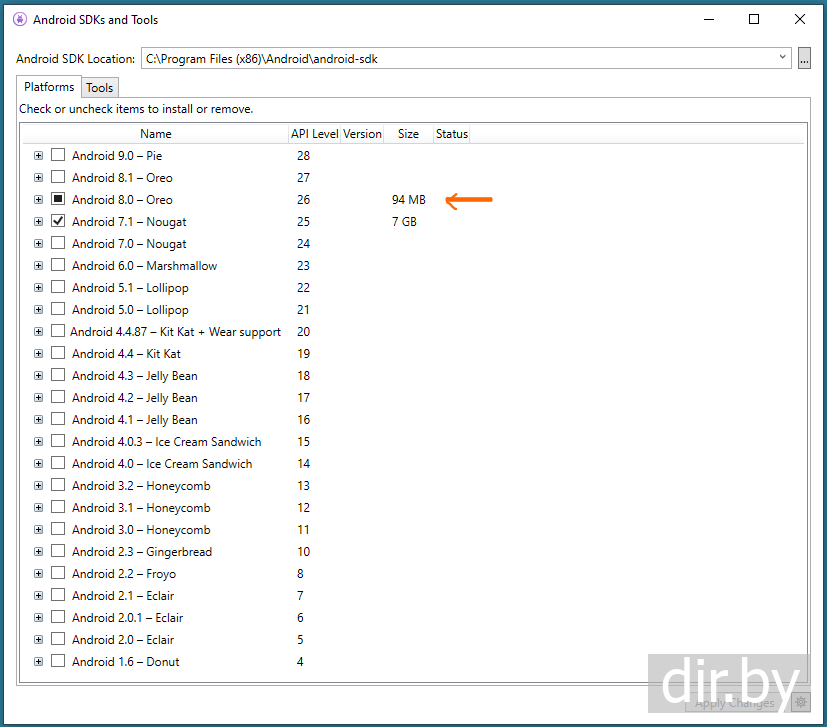Click the Android SDKs window title icon
Viewport: 827px width, 727px height.
[20, 19]
